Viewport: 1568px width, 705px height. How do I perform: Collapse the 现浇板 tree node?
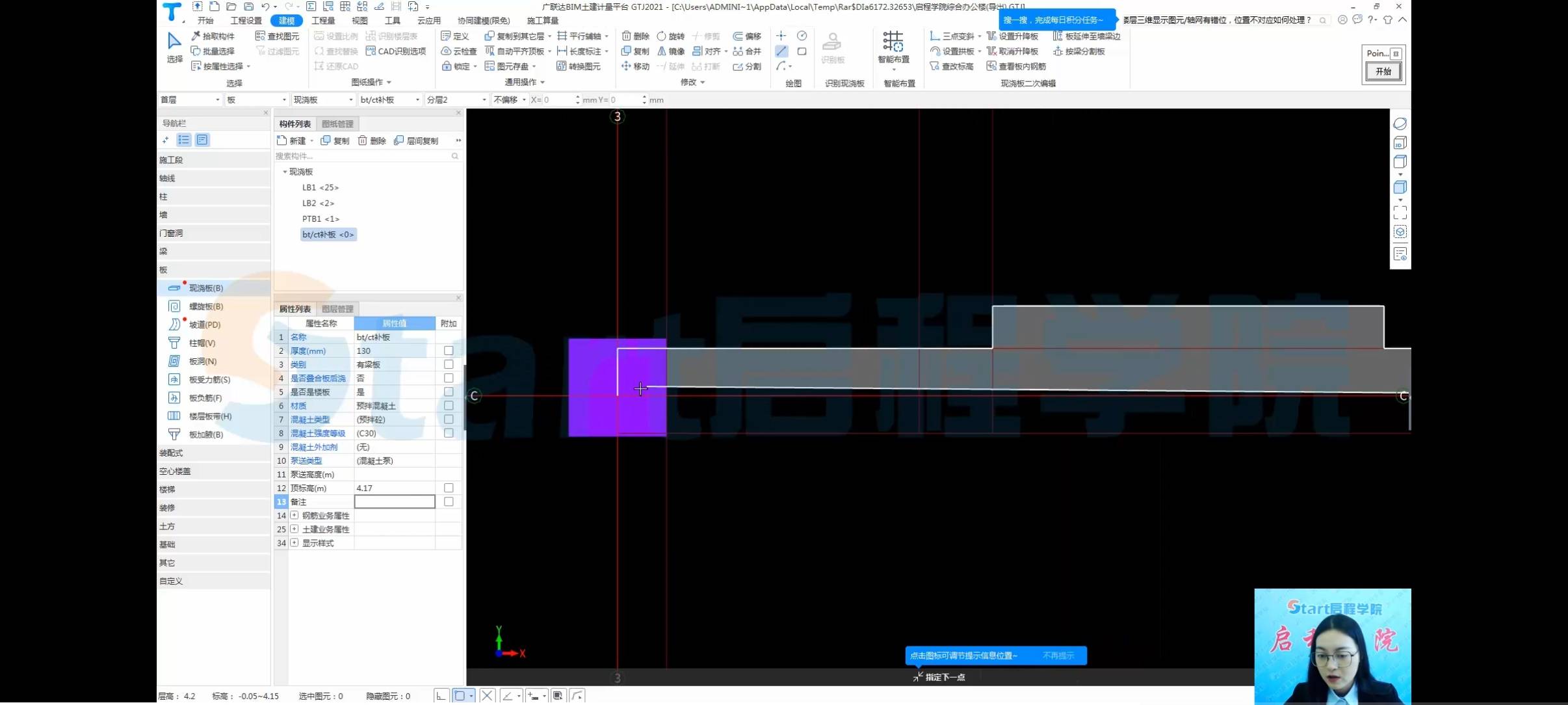[285, 172]
